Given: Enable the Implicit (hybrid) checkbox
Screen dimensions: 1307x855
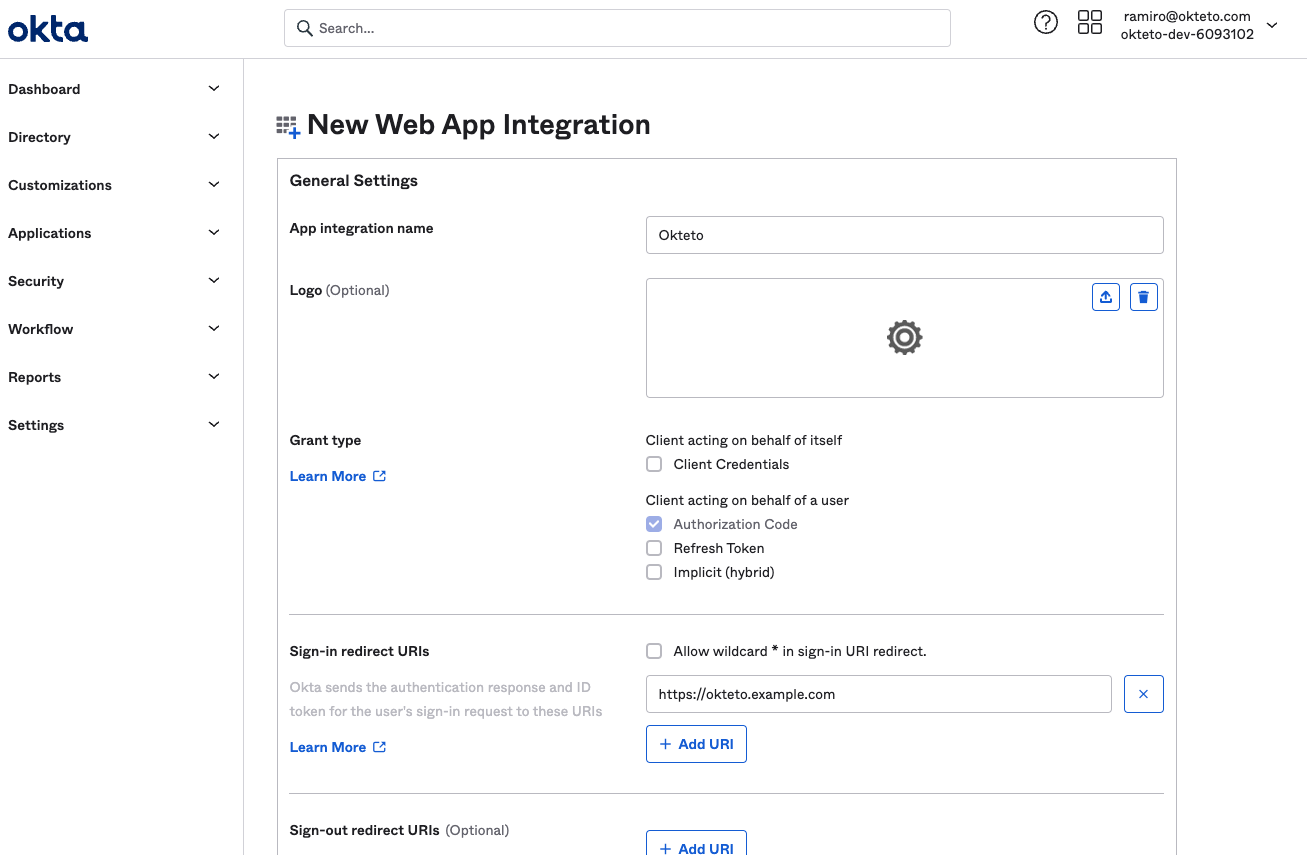Looking at the screenshot, I should click(654, 572).
